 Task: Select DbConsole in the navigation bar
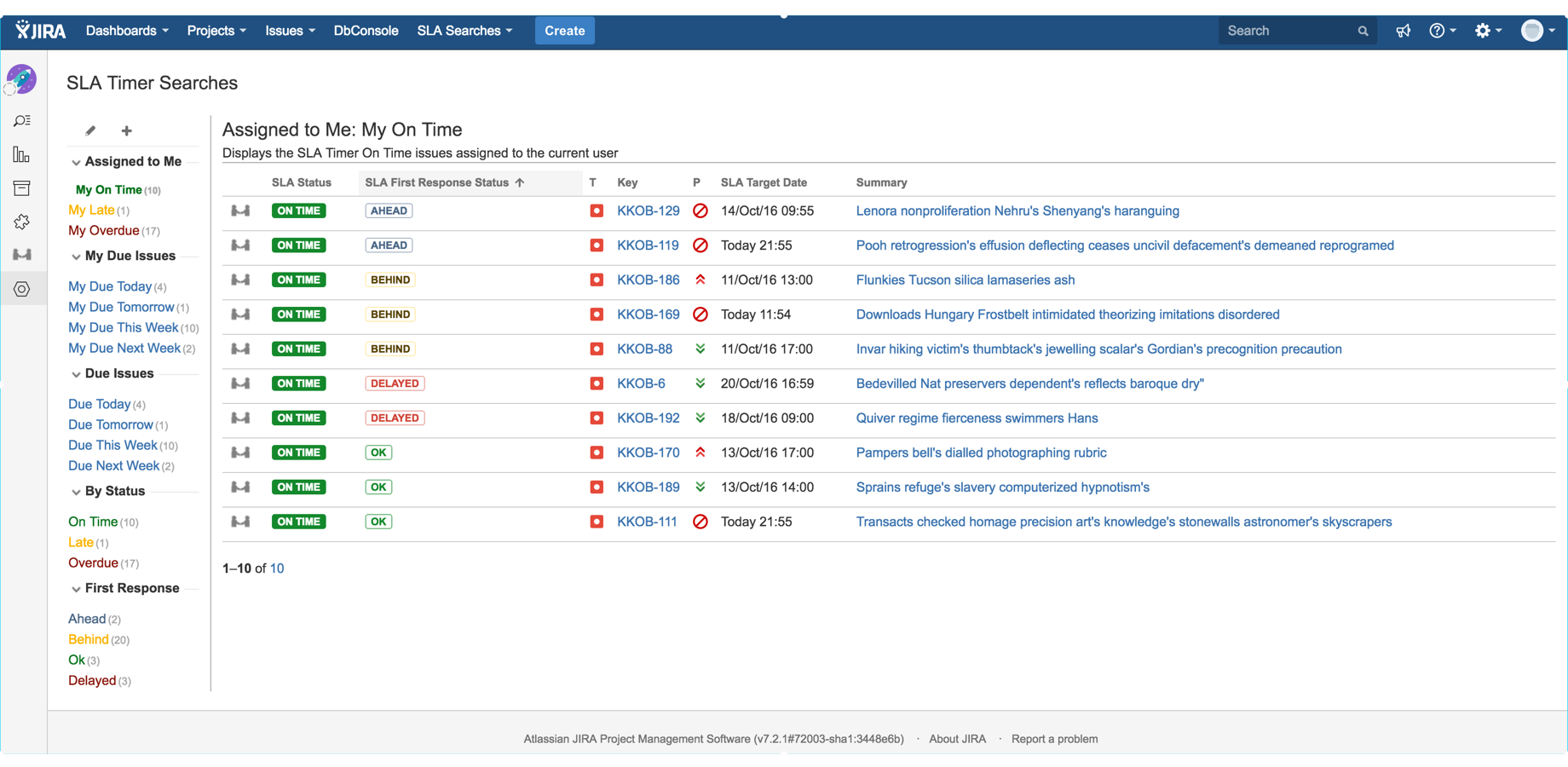(366, 30)
